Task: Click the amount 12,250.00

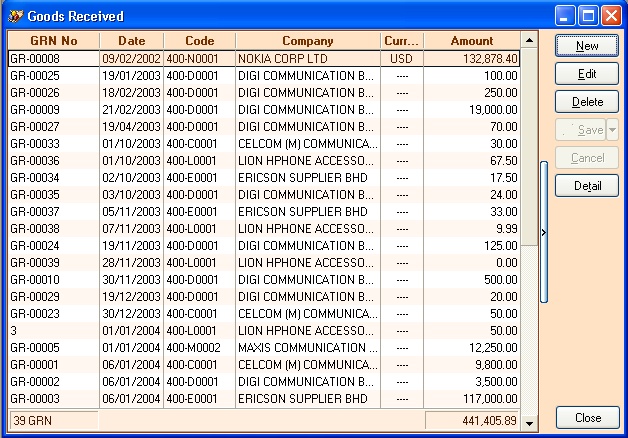Action: coord(493,348)
